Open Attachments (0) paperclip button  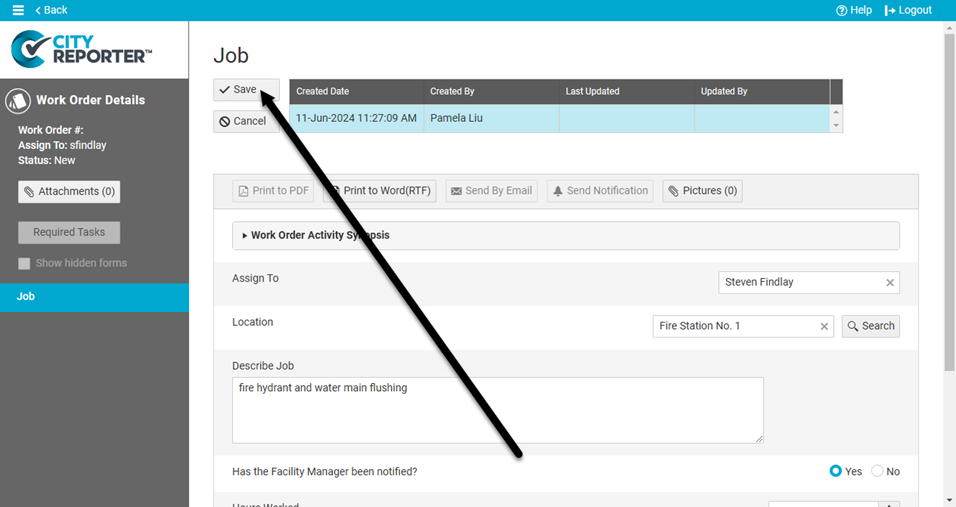click(69, 192)
